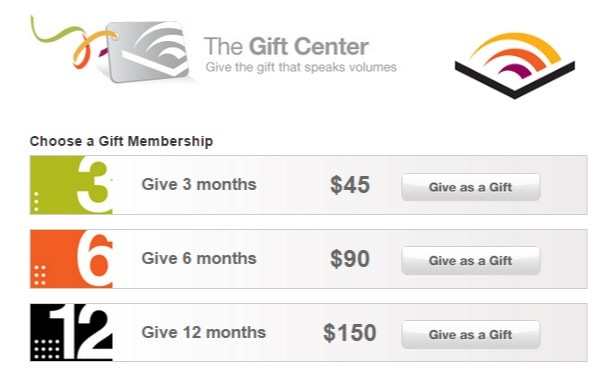Click the silver gift tag icon
The width and height of the screenshot is (603, 374).
tap(148, 51)
